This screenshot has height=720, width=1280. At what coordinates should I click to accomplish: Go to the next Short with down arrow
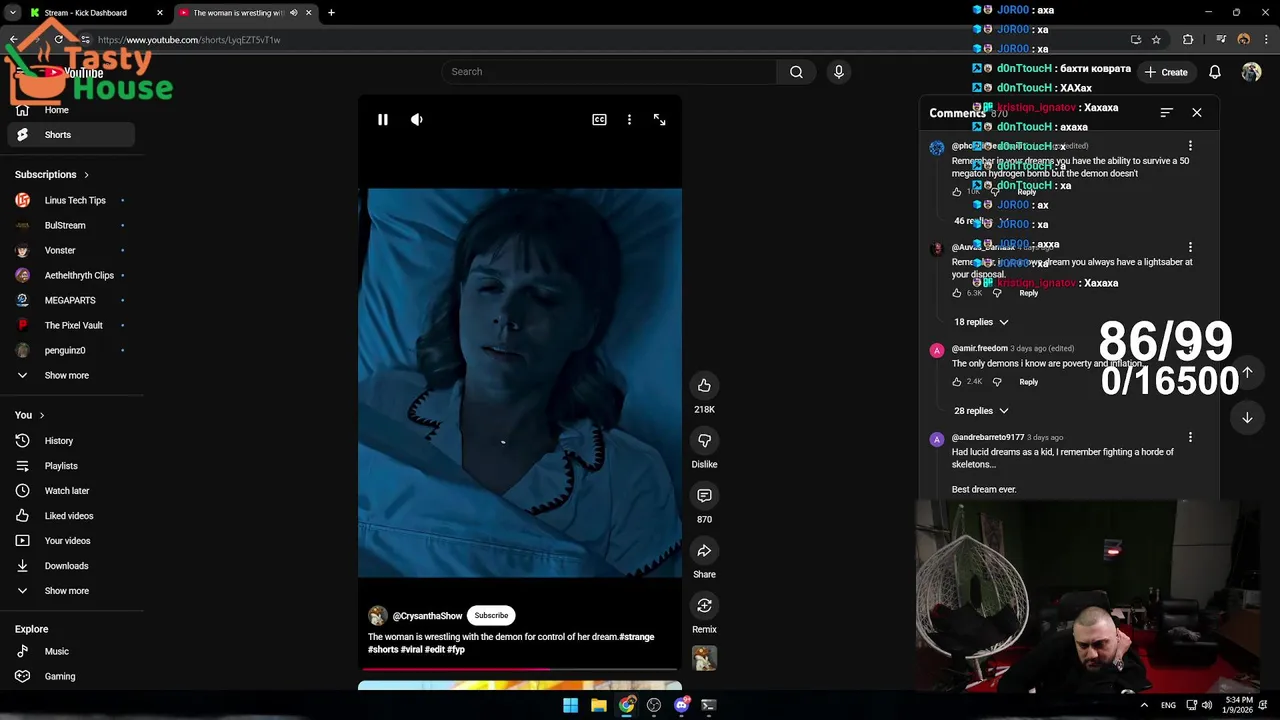pos(1247,418)
